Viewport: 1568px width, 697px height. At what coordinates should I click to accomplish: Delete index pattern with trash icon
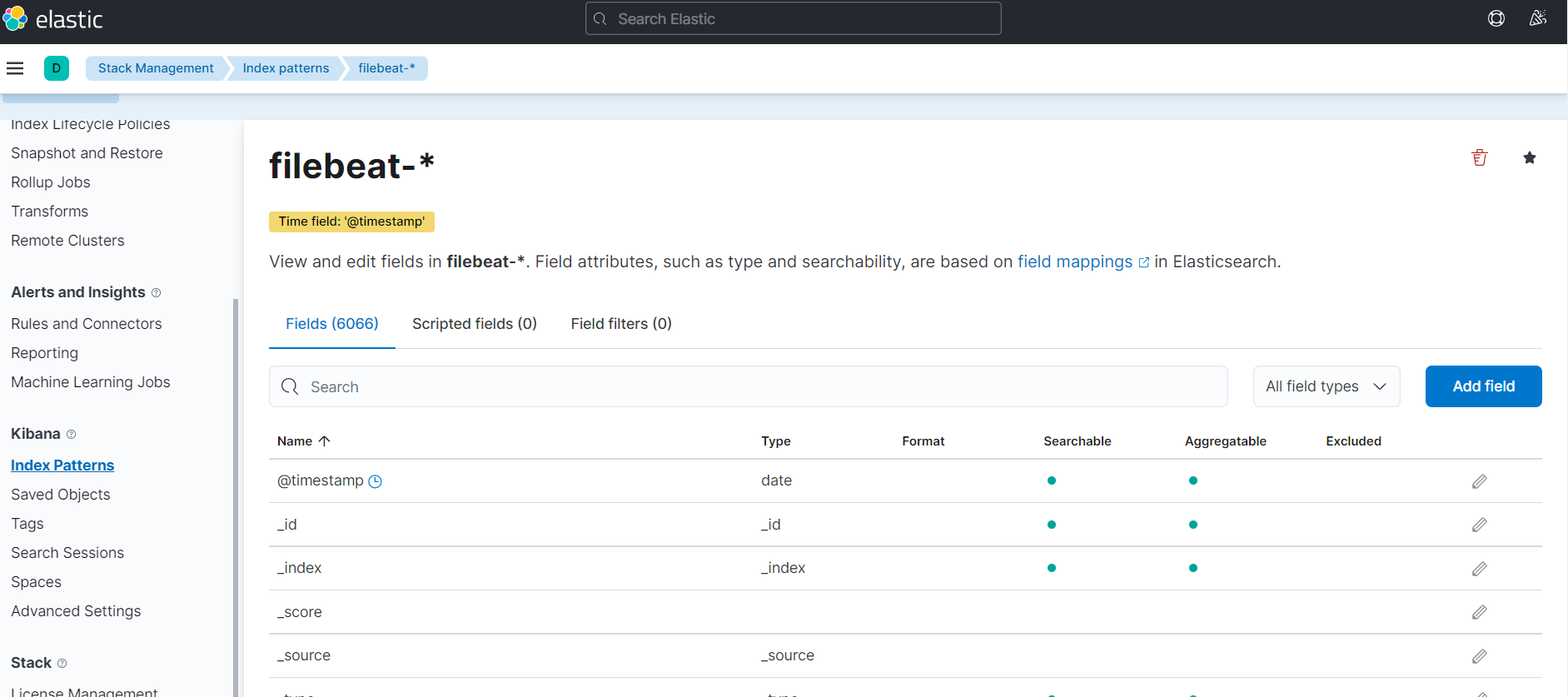1480,158
